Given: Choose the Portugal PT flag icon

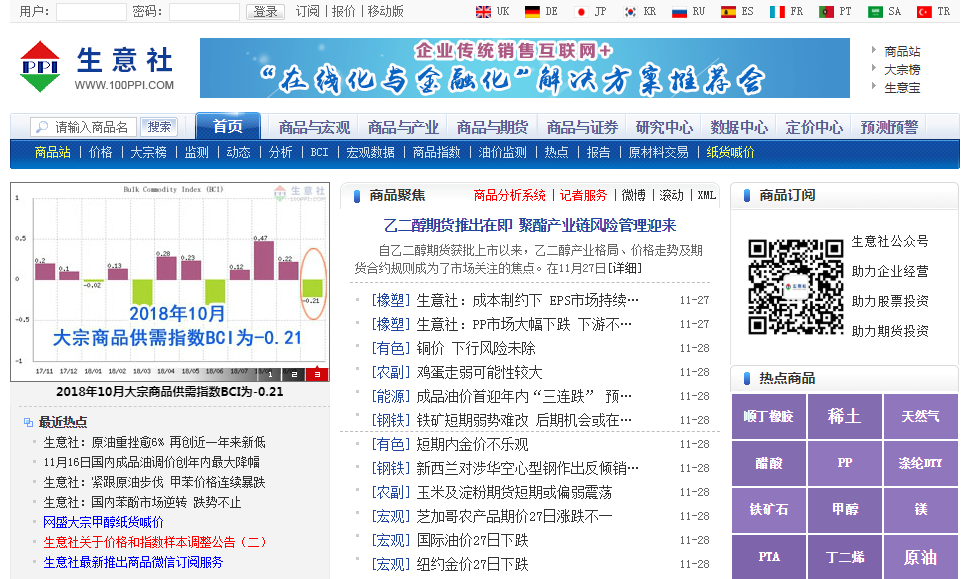Looking at the screenshot, I should point(826,12).
